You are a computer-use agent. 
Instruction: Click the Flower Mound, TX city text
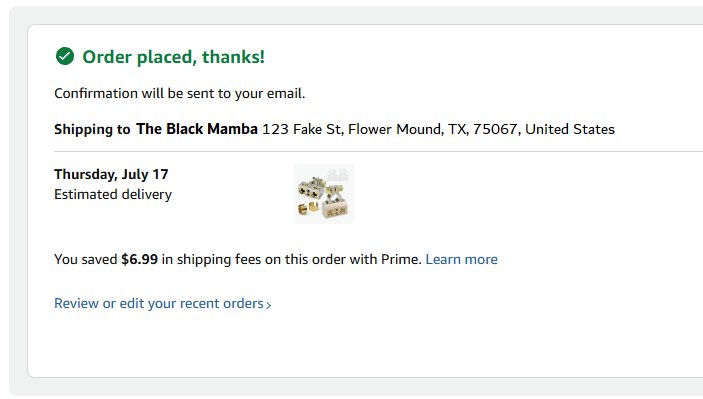pyautogui.click(x=408, y=129)
